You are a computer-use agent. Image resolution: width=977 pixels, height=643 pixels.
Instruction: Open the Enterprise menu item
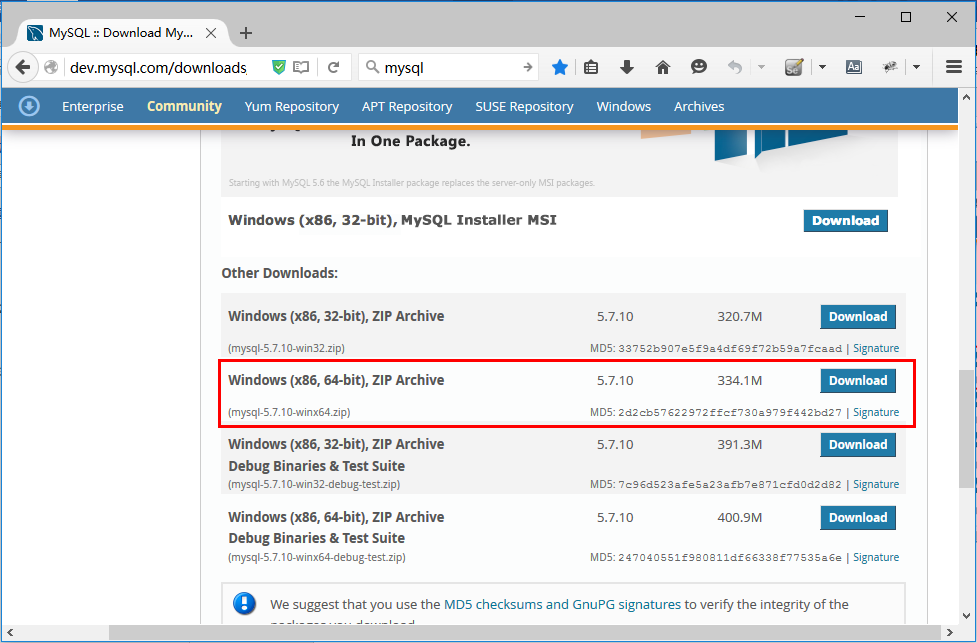click(x=93, y=107)
